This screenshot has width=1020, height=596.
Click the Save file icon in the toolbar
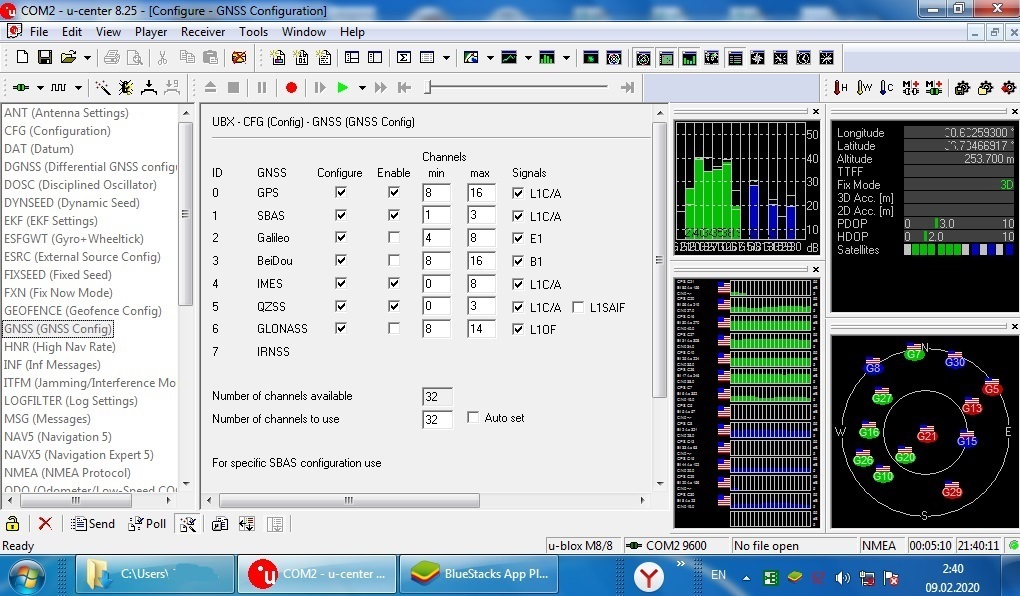pyautogui.click(x=44, y=58)
